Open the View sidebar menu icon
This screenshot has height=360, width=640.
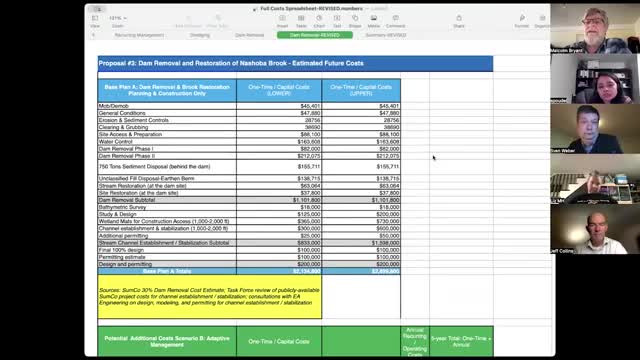click(95, 18)
